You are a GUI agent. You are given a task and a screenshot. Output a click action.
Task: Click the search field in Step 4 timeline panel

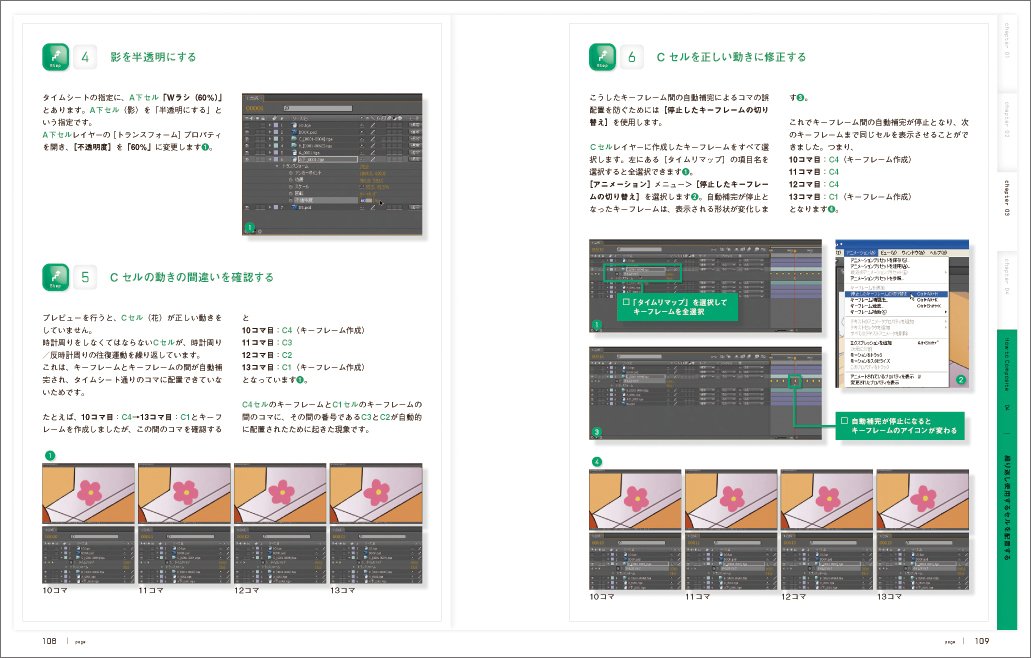pos(318,108)
